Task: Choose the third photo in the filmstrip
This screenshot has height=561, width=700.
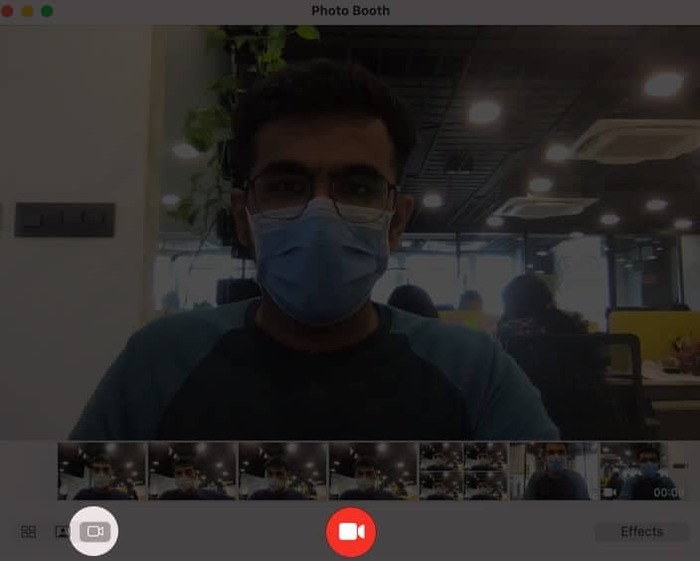Action: point(283,471)
